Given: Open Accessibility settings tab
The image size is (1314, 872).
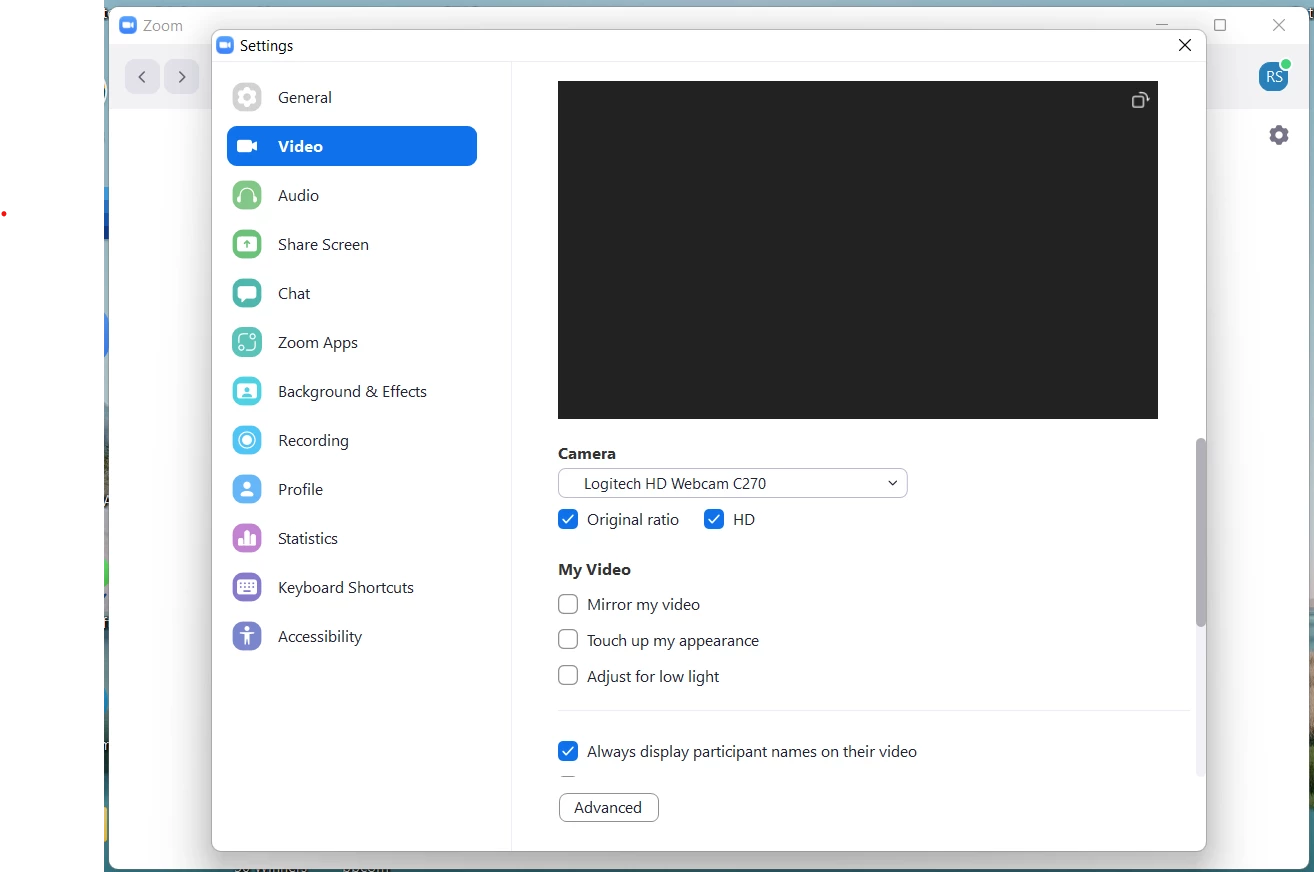Looking at the screenshot, I should (352, 636).
